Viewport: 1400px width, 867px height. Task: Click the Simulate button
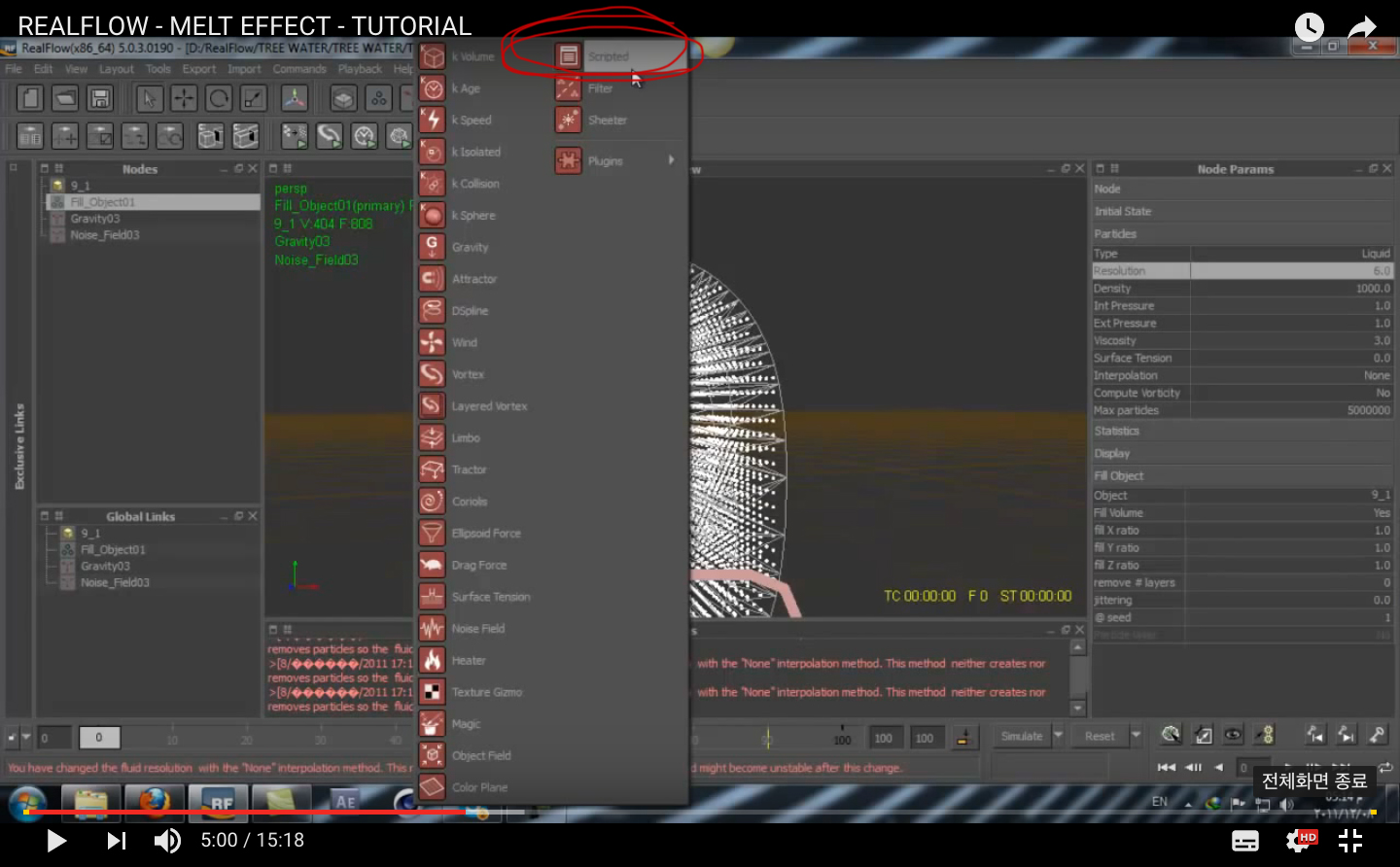click(x=1022, y=736)
